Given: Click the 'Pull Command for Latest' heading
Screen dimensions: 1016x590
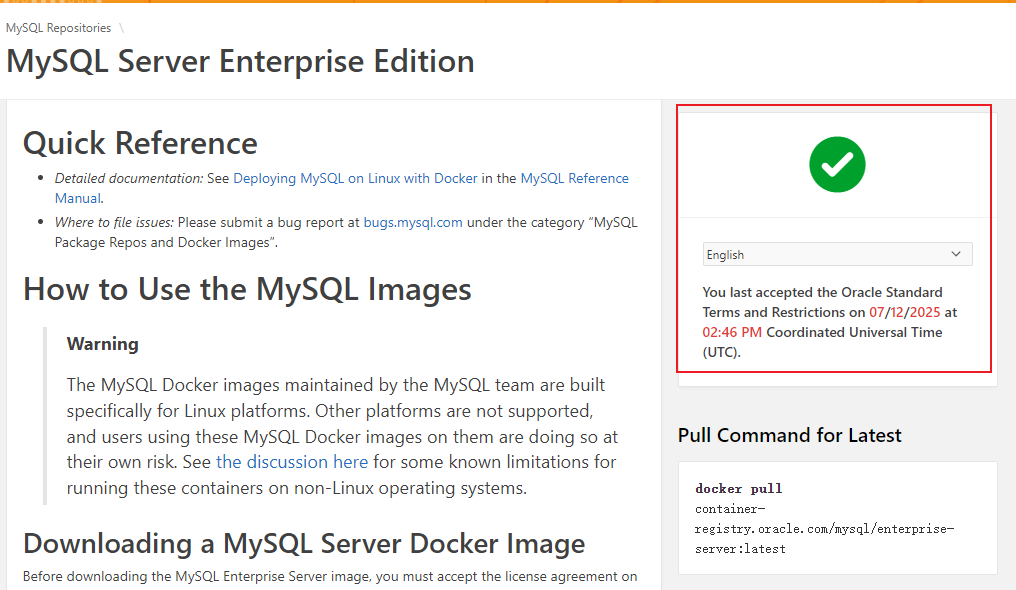Looking at the screenshot, I should coord(789,435).
